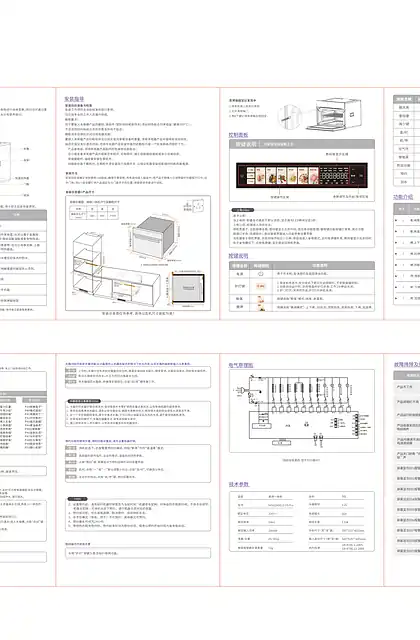The height and width of the screenshot is (640, 420).
Task: Click the wall socket icon in installation diagram
Action: (198, 206)
